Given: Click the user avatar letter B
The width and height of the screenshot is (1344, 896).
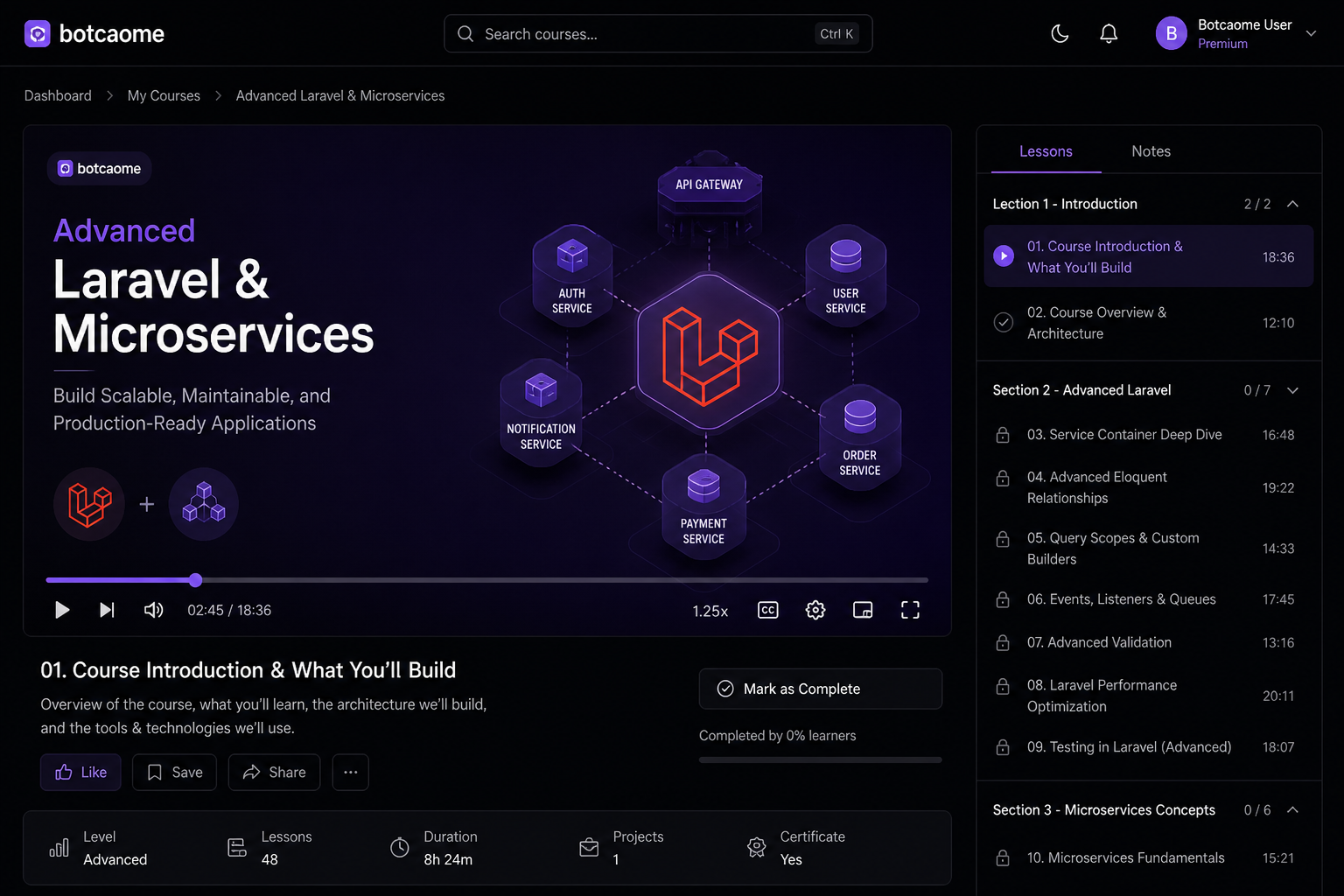Looking at the screenshot, I should click(x=1171, y=34).
